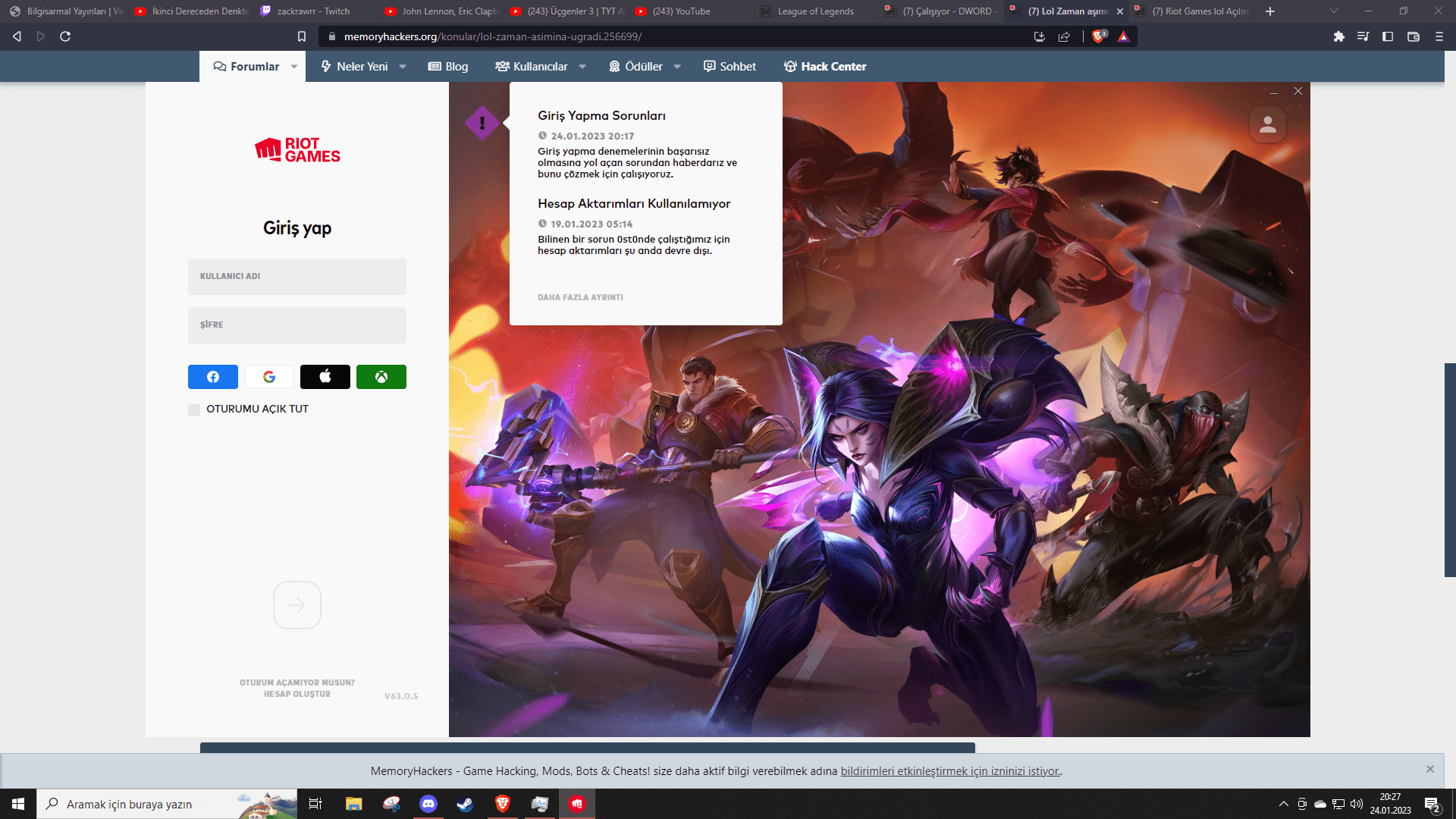The image size is (1456, 819).
Task: Switch to the League of Legends tab
Action: (x=815, y=11)
